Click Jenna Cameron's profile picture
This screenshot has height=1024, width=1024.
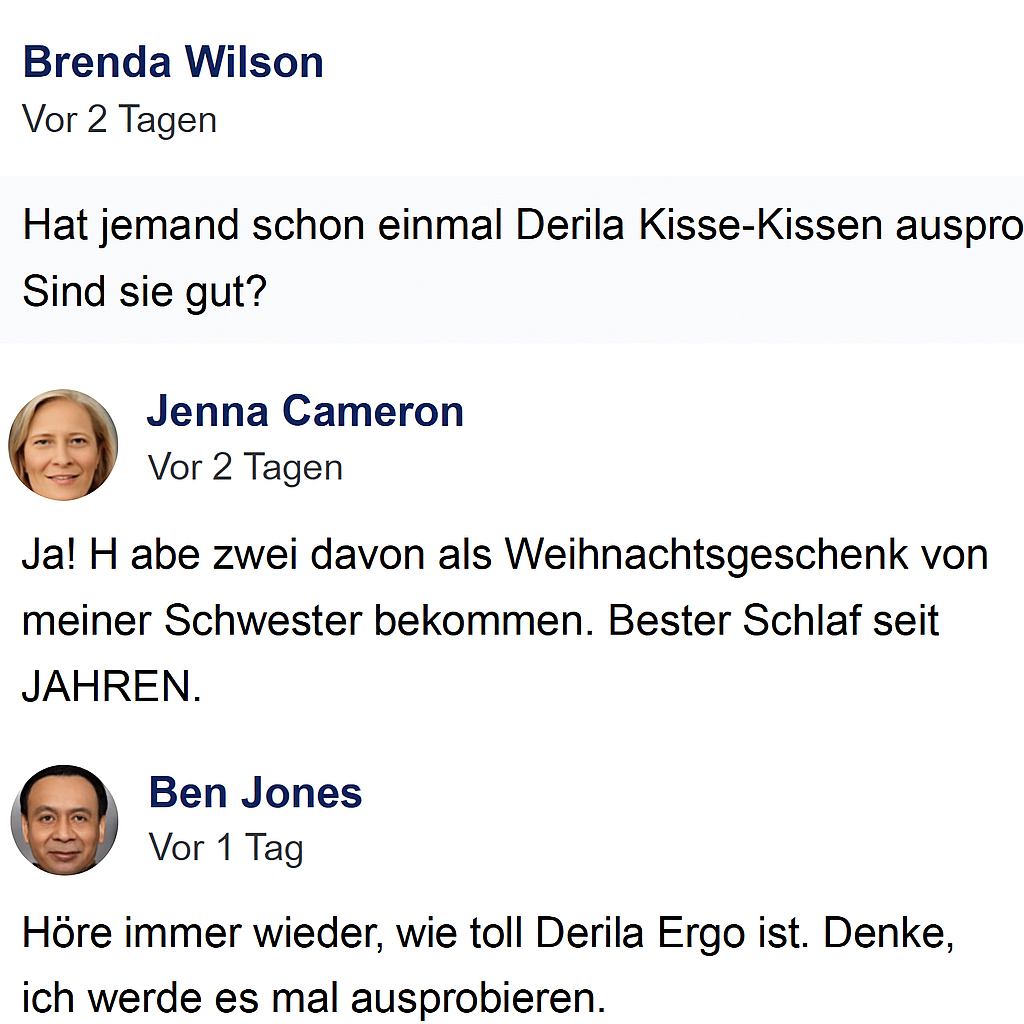coord(63,445)
